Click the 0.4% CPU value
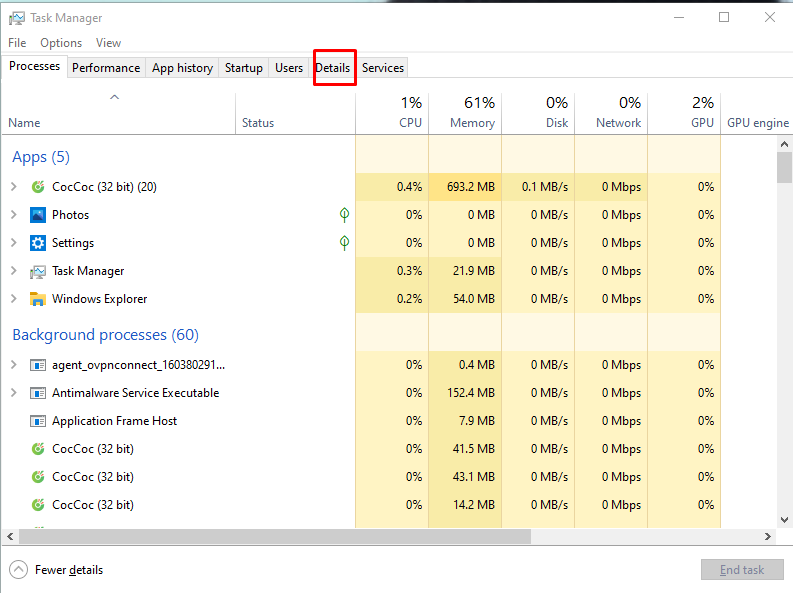 pyautogui.click(x=409, y=187)
